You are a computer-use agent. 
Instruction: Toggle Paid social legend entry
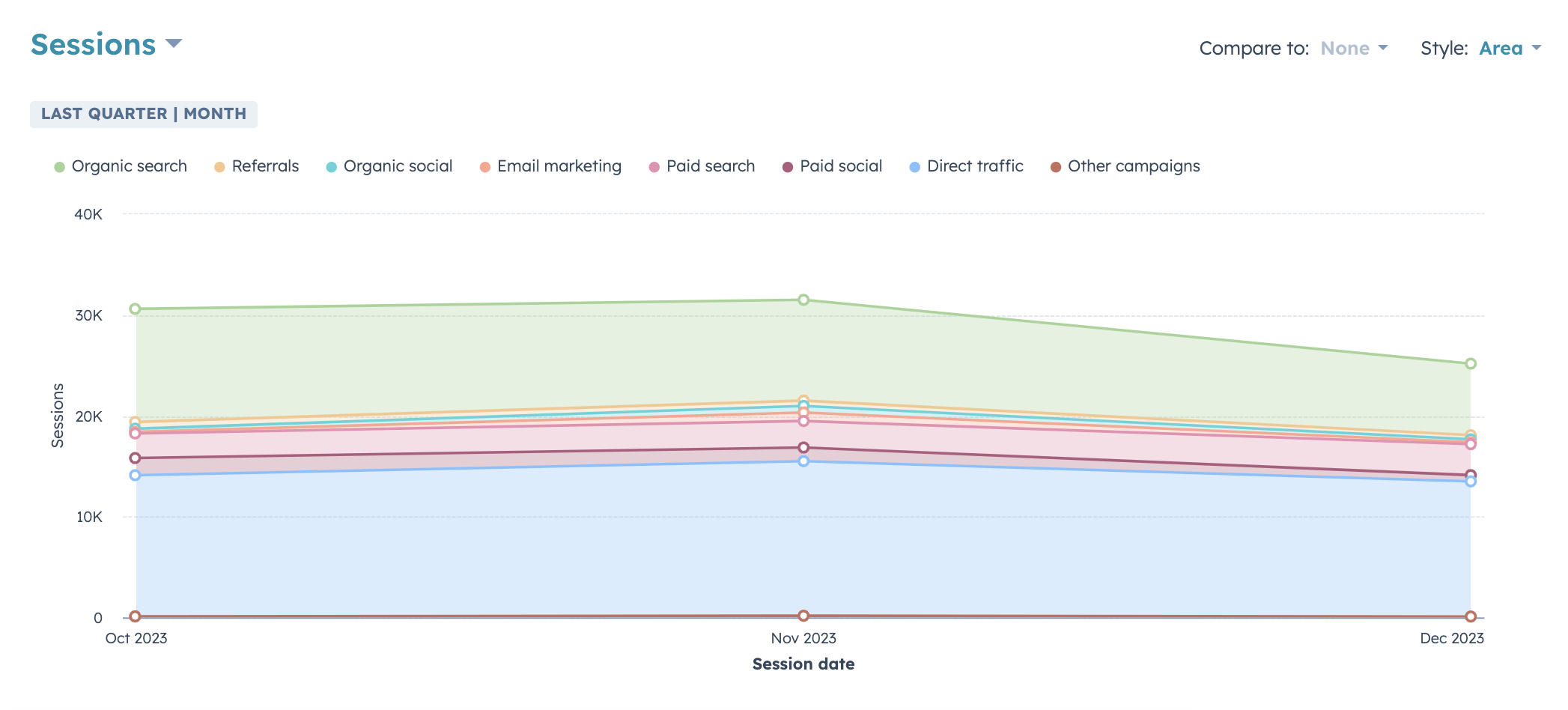tap(841, 166)
